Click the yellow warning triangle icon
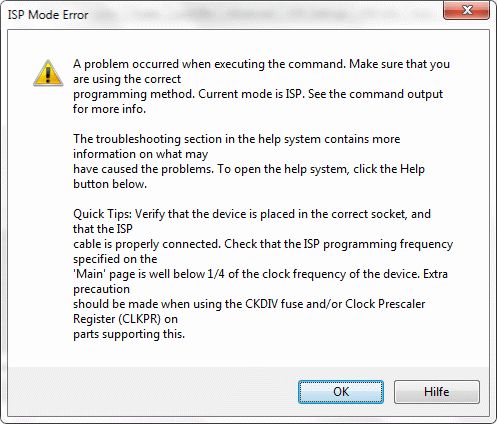This screenshot has width=497, height=424. tap(48, 73)
